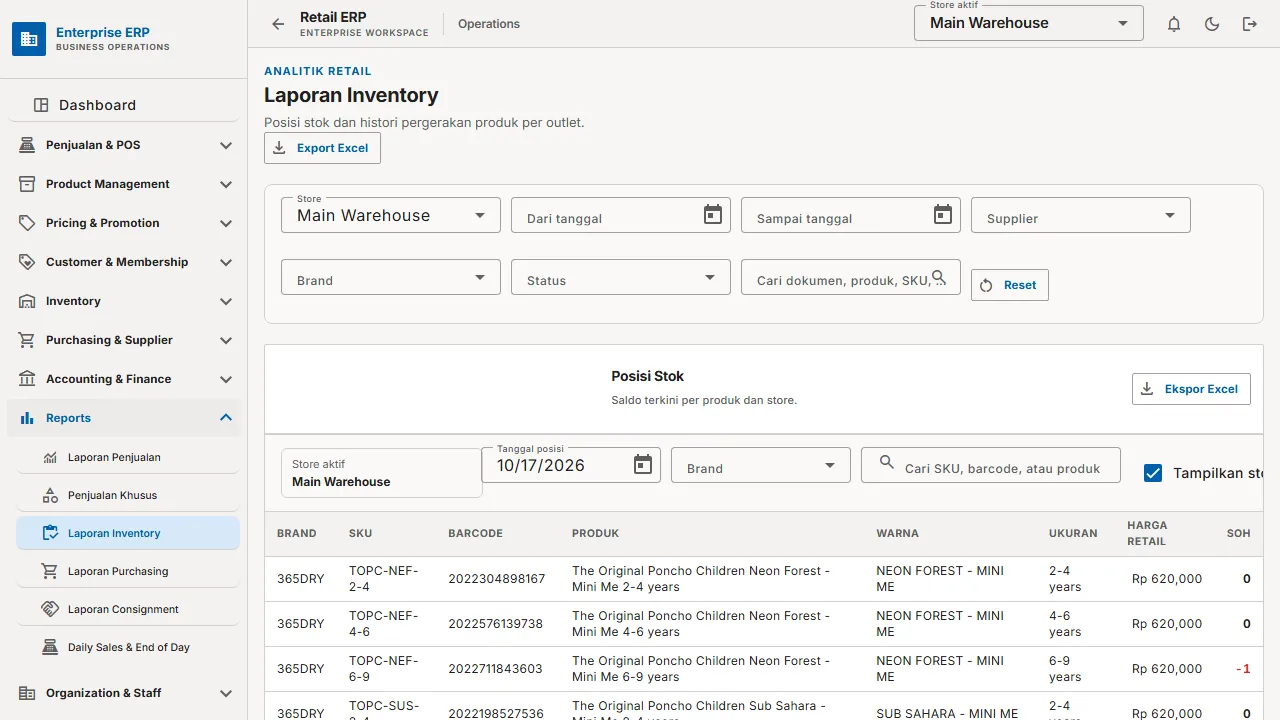1280x720 pixels.
Task: Click the Dashboard icon in sidebar
Action: (41, 105)
